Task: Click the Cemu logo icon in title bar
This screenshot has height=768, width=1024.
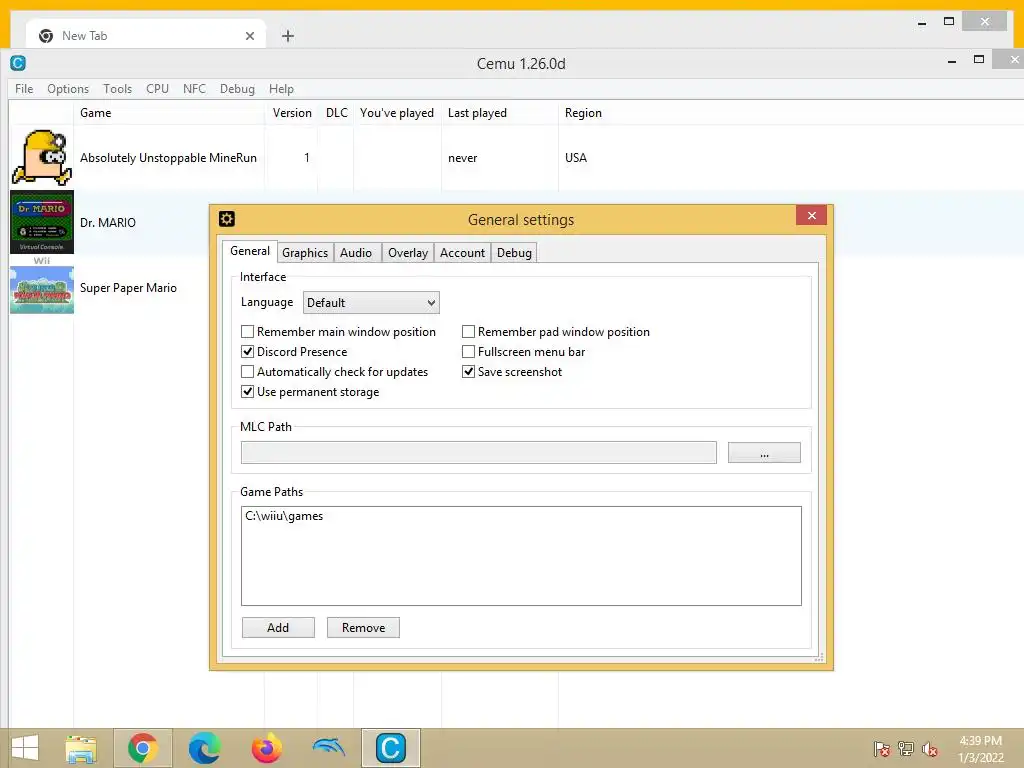Action: point(18,63)
